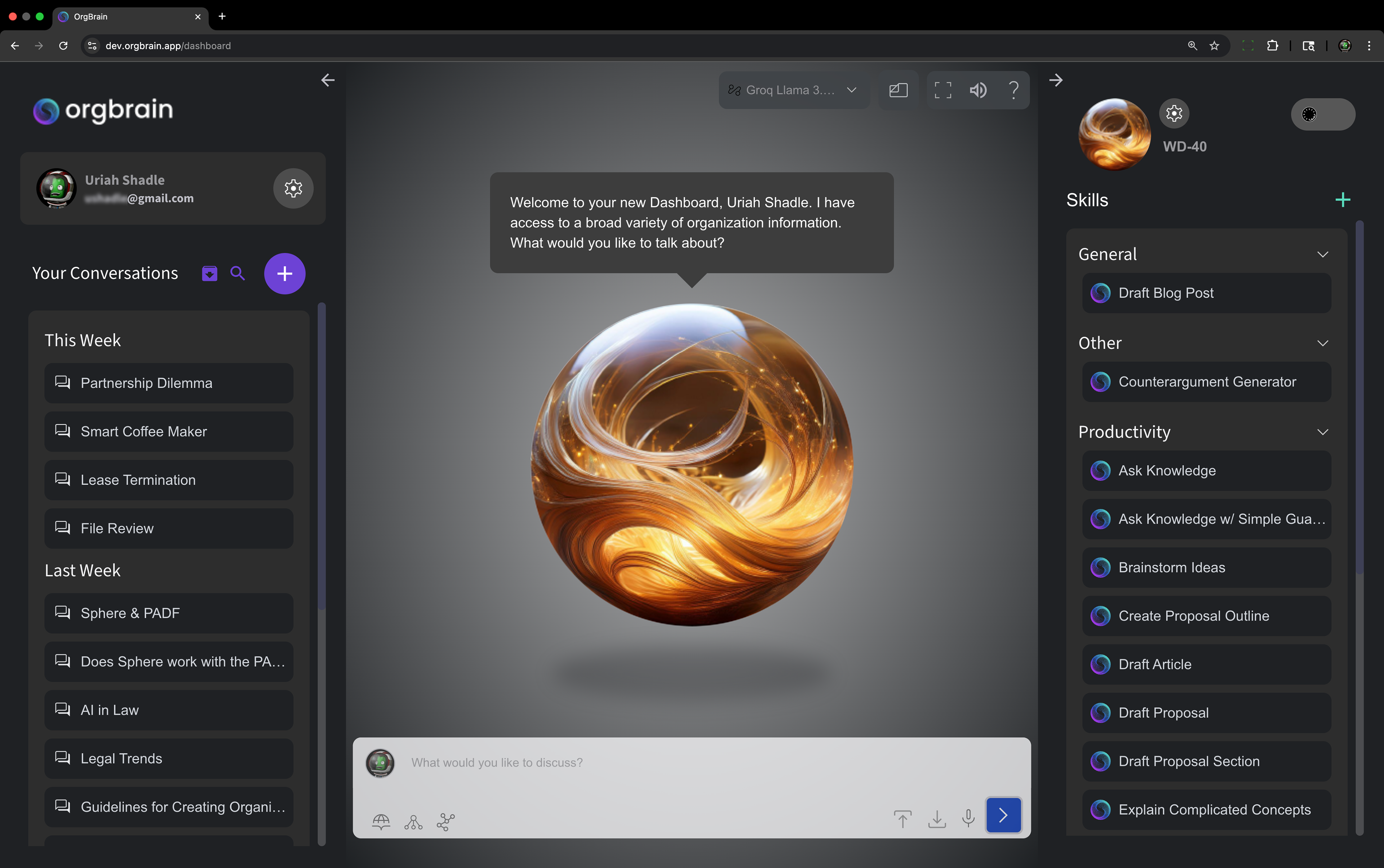The width and height of the screenshot is (1384, 868).
Task: Select the Brainstorm Ideas skill
Action: 1206,567
